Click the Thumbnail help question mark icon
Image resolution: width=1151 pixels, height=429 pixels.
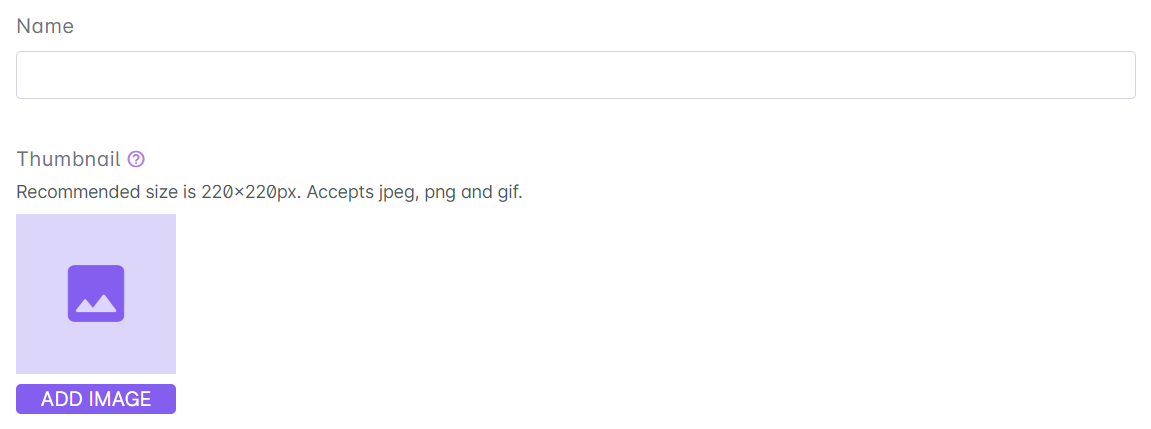(x=137, y=159)
